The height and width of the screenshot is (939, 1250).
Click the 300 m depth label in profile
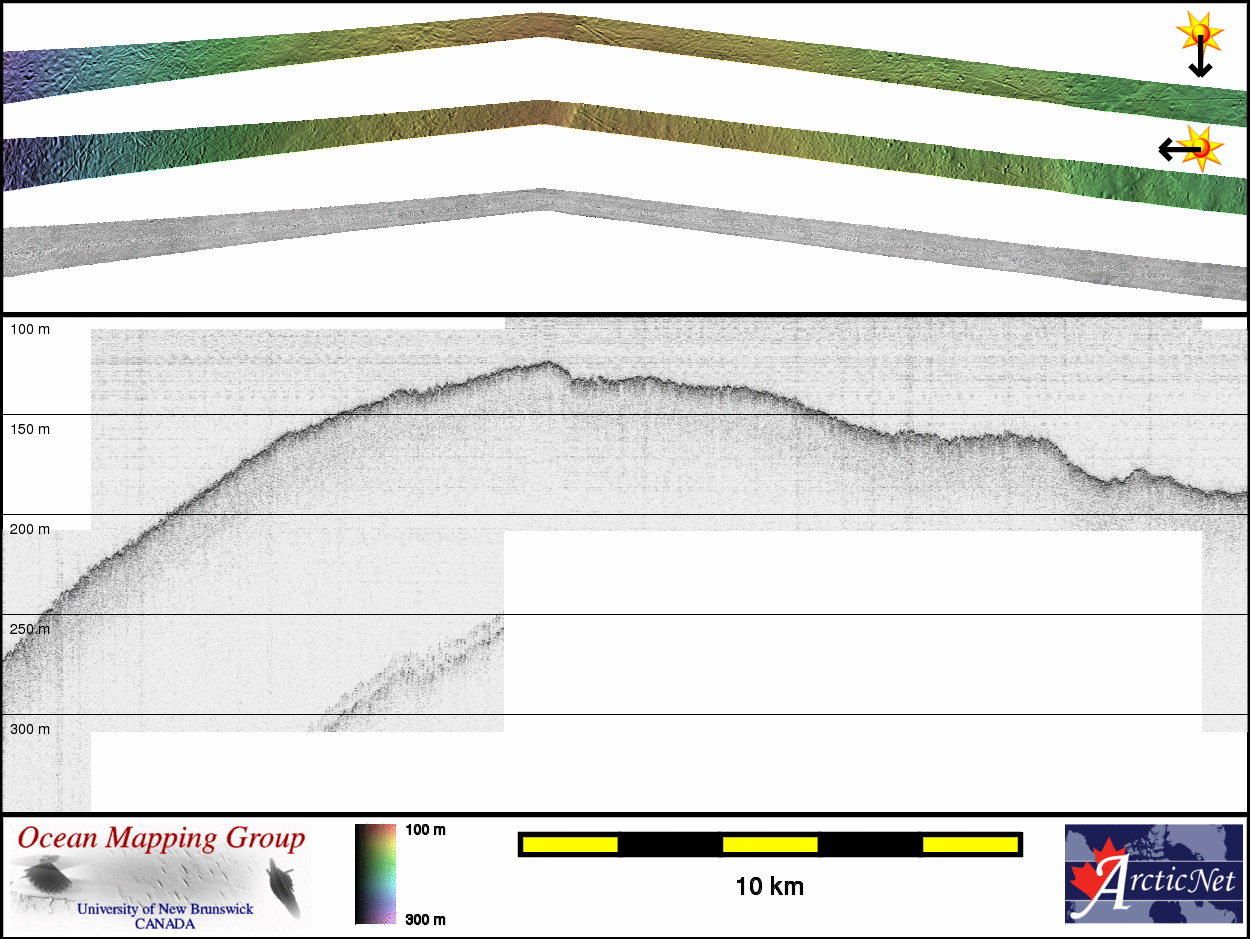pos(30,729)
